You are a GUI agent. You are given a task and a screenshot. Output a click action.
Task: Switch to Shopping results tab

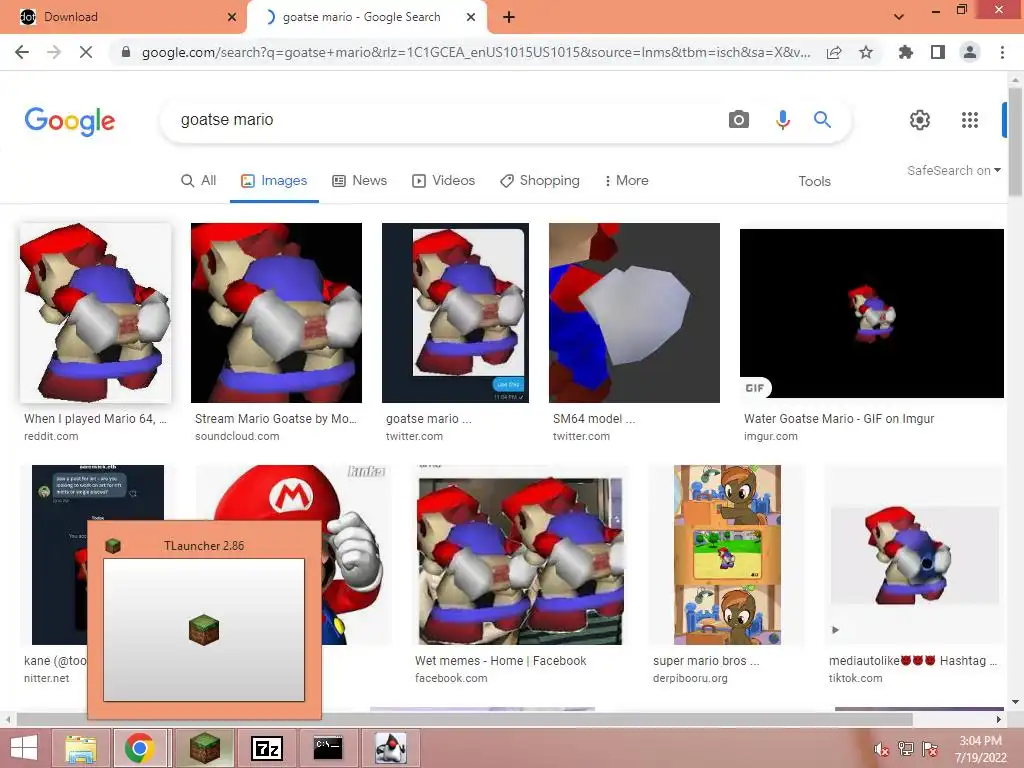coord(540,180)
